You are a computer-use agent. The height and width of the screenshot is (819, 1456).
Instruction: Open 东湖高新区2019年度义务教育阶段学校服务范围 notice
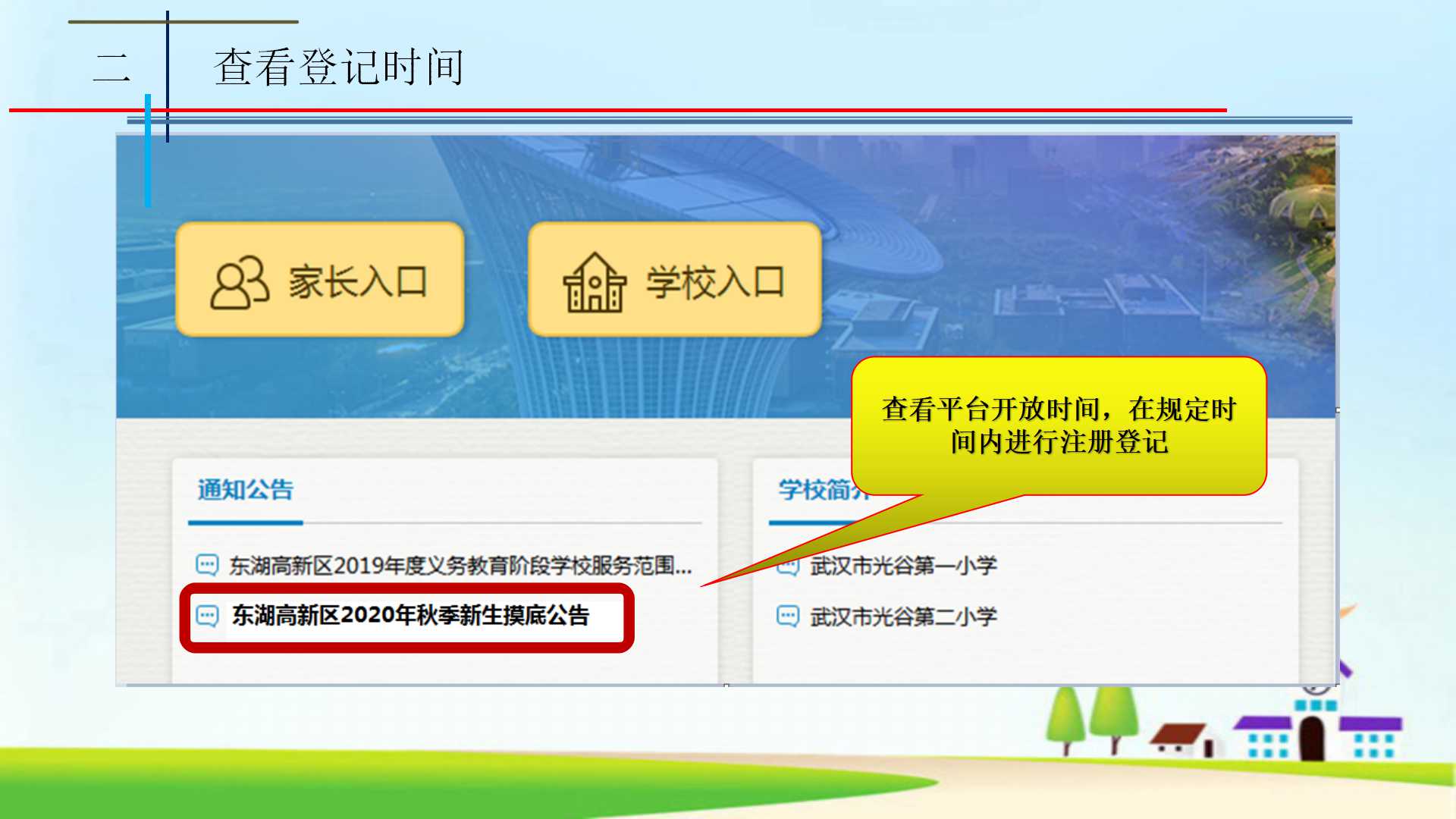coord(460,566)
